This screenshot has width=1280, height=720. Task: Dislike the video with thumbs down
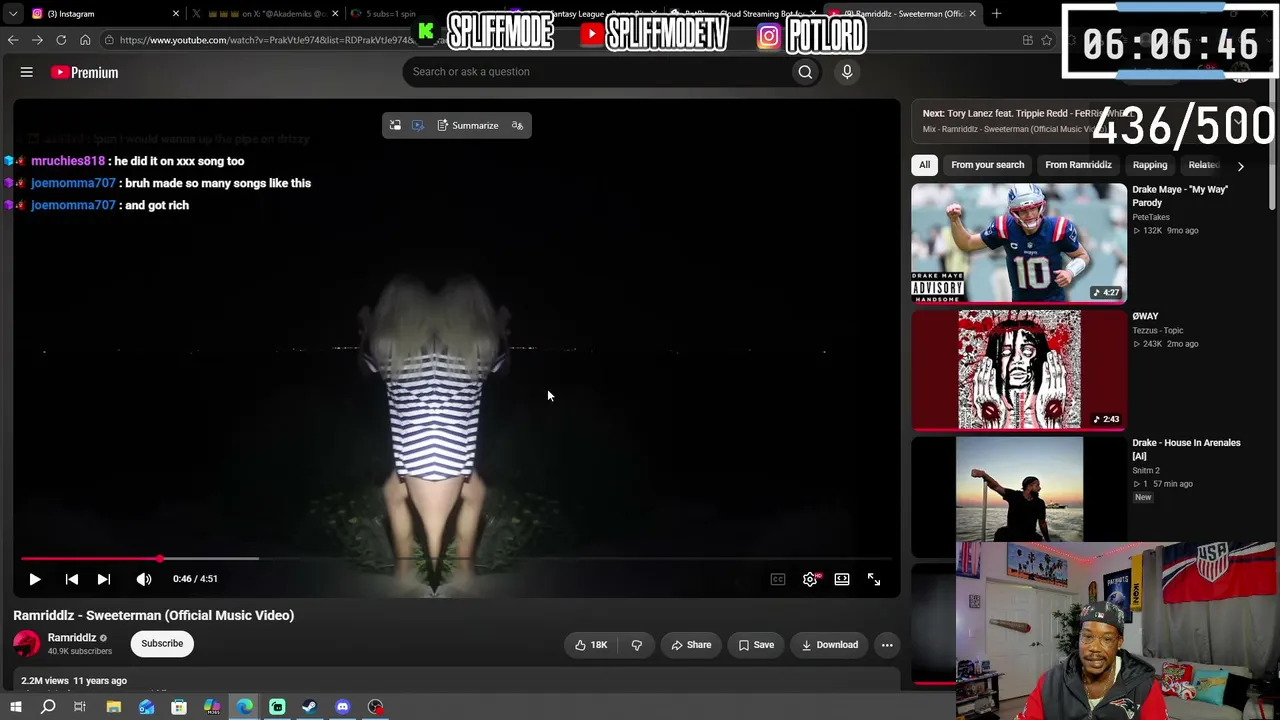click(637, 645)
